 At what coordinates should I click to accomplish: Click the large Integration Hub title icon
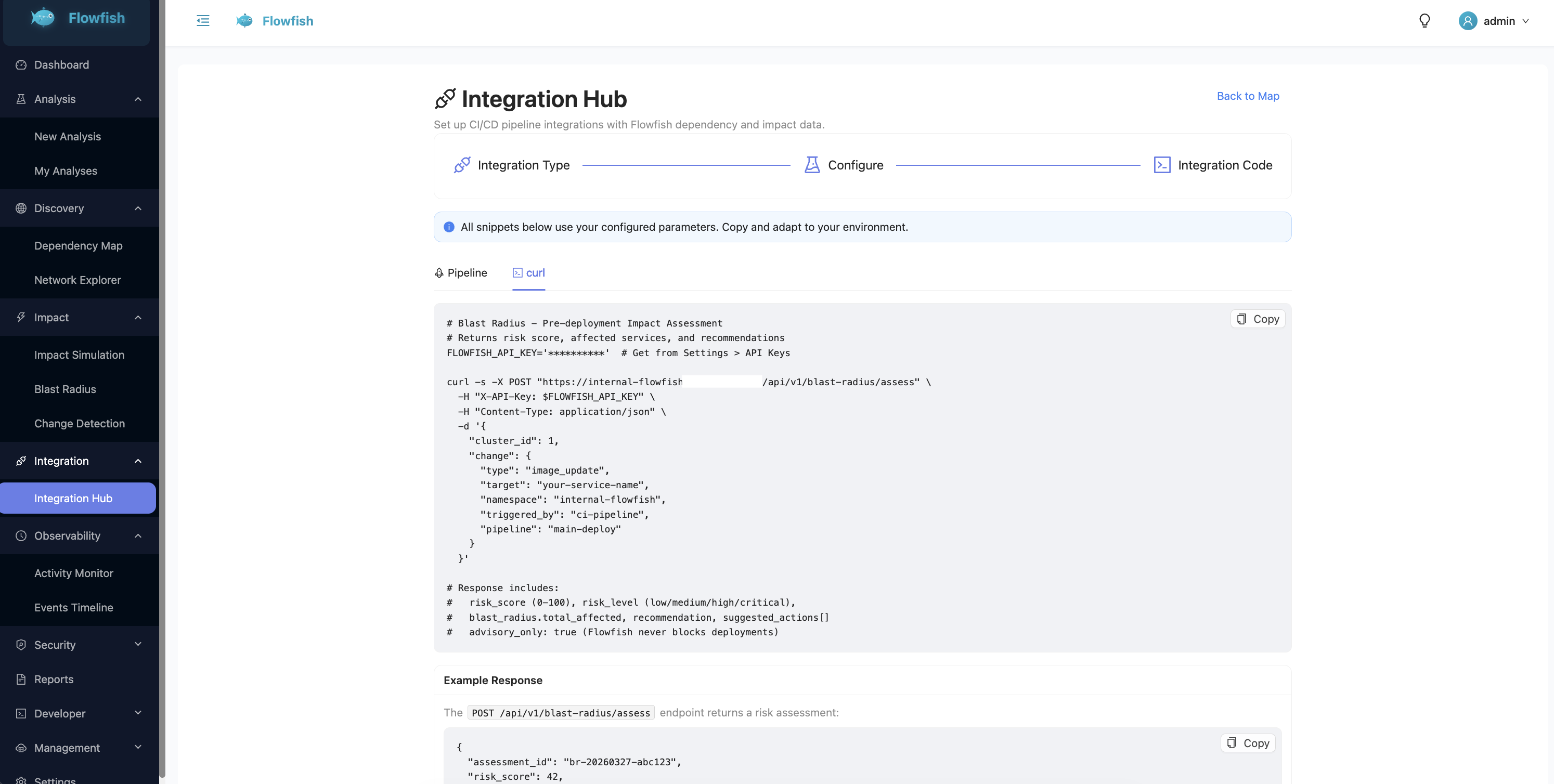coord(445,99)
